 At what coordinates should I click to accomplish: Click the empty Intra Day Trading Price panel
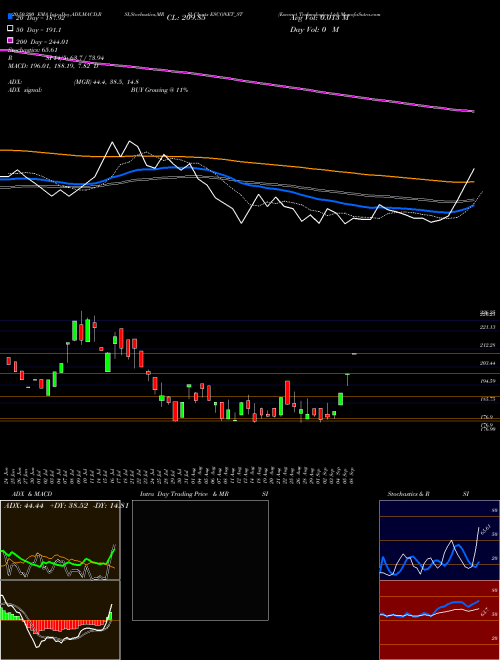tap(200, 560)
